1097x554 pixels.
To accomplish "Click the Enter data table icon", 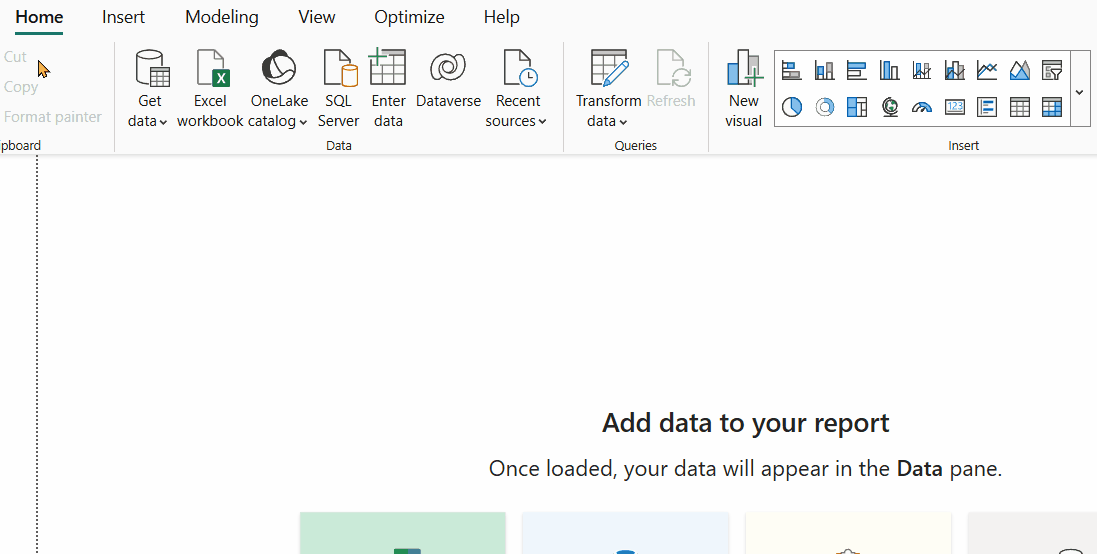I will click(388, 66).
